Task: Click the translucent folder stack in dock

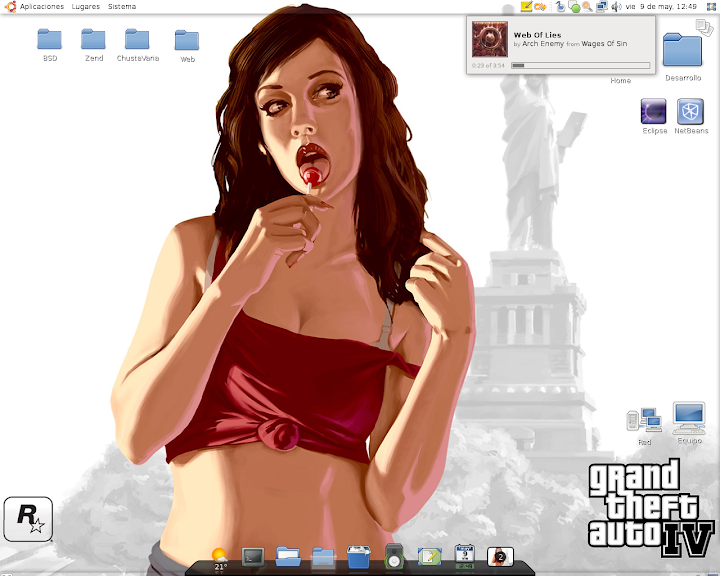Action: coord(323,557)
